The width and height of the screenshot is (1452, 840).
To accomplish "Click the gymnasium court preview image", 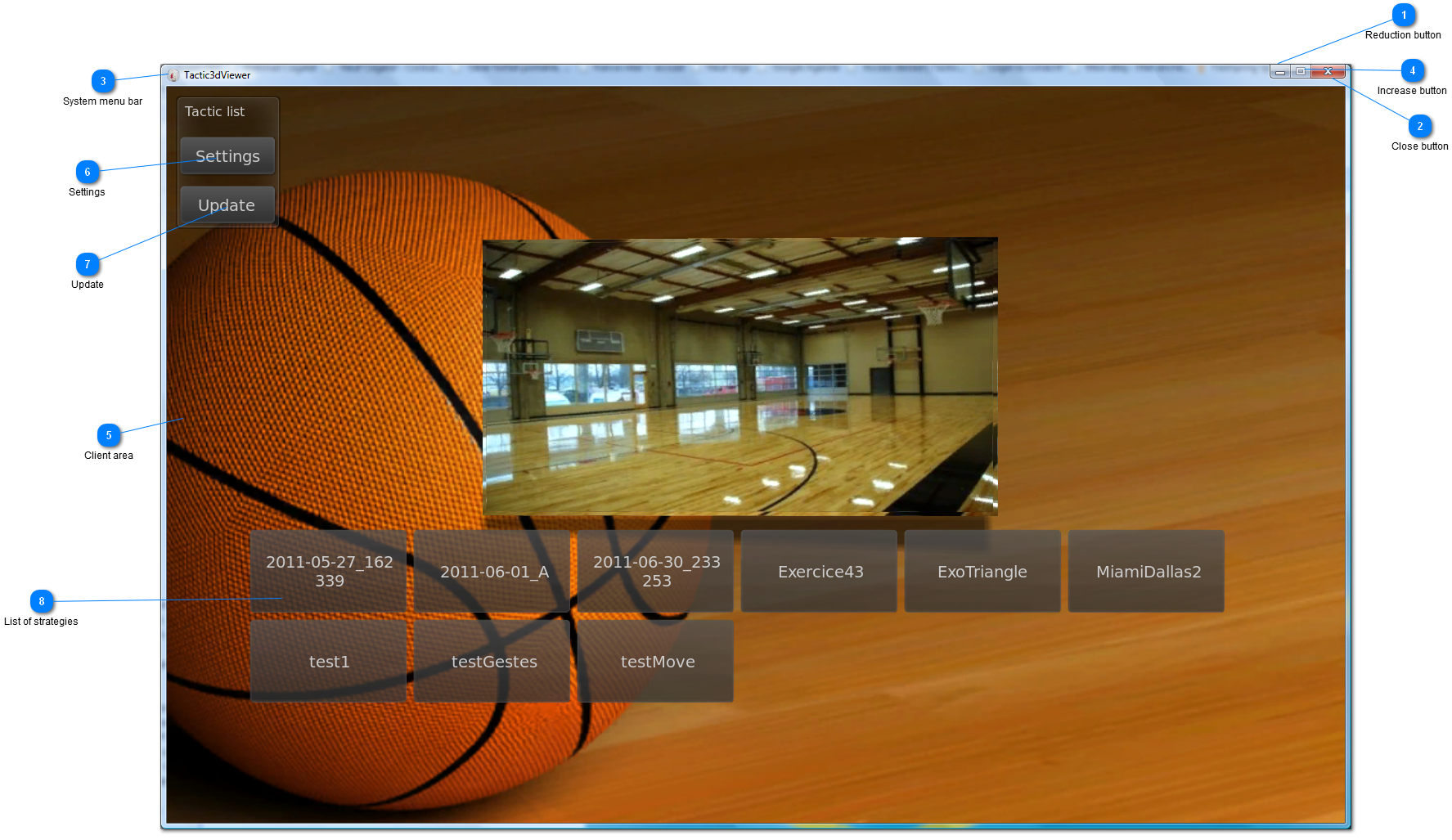I will (x=739, y=376).
